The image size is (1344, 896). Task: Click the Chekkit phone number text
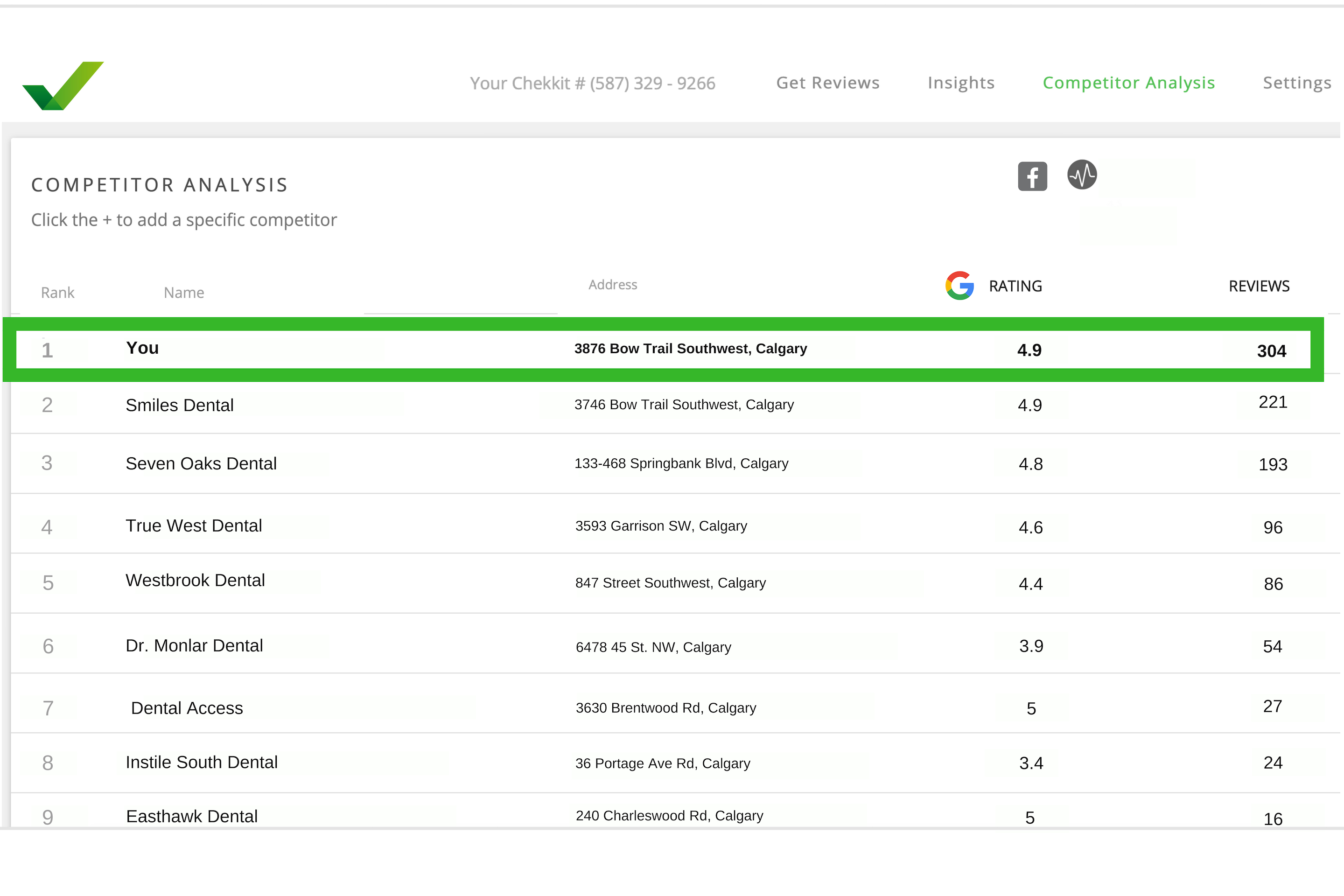[592, 84]
